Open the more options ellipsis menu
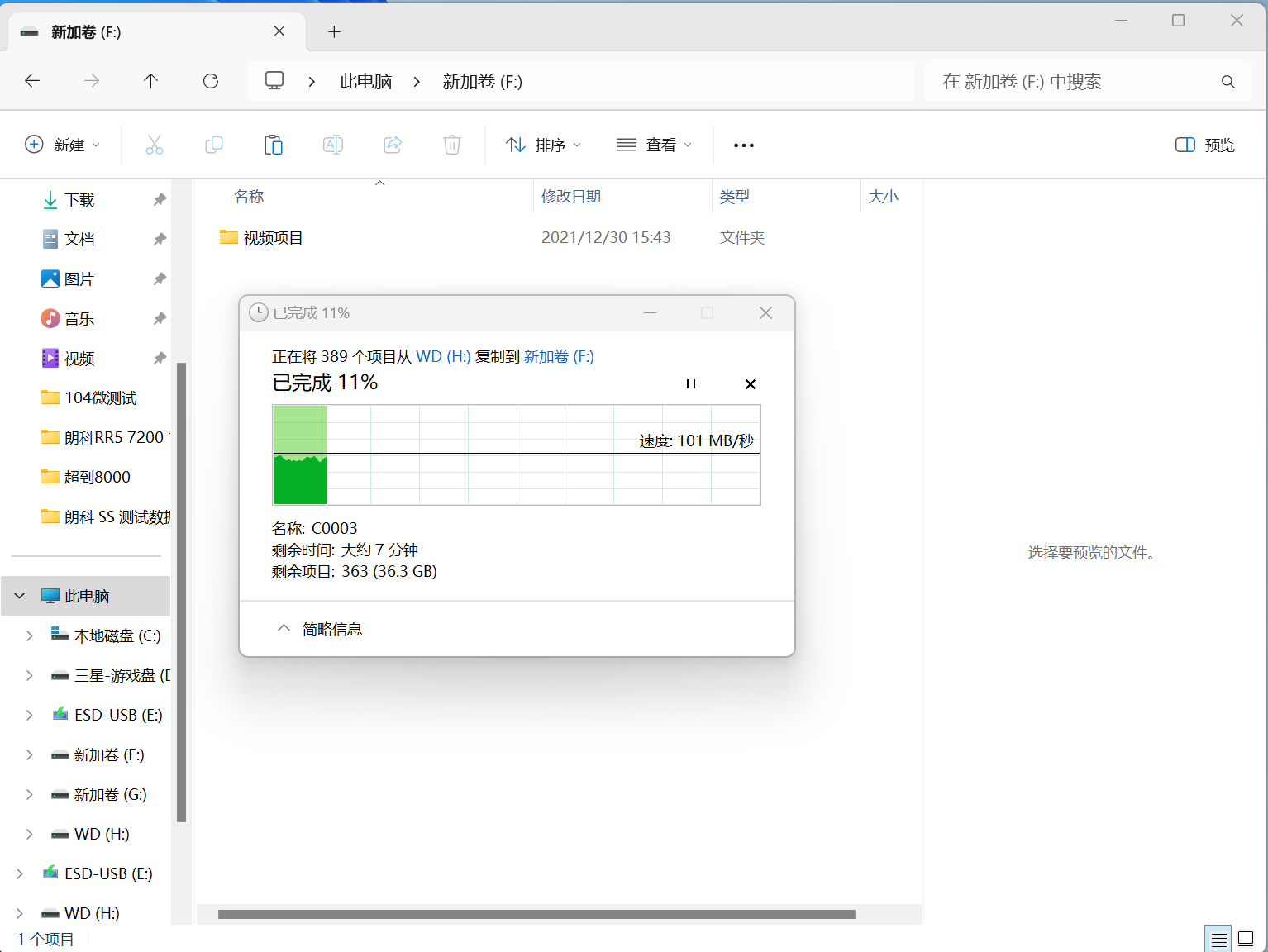 coord(743,145)
